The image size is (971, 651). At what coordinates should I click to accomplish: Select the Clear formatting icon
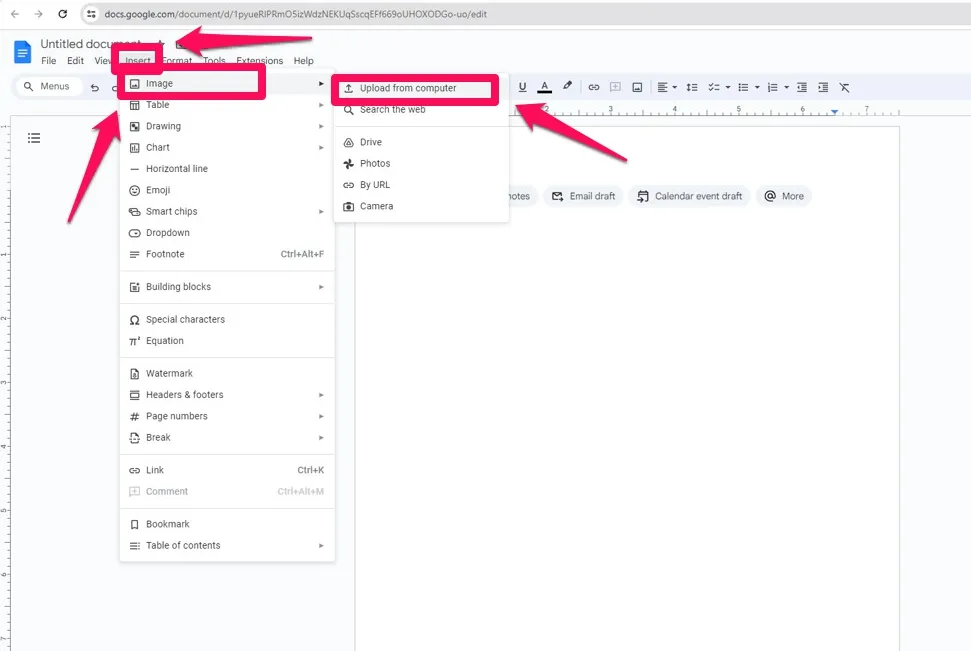pyautogui.click(x=843, y=87)
